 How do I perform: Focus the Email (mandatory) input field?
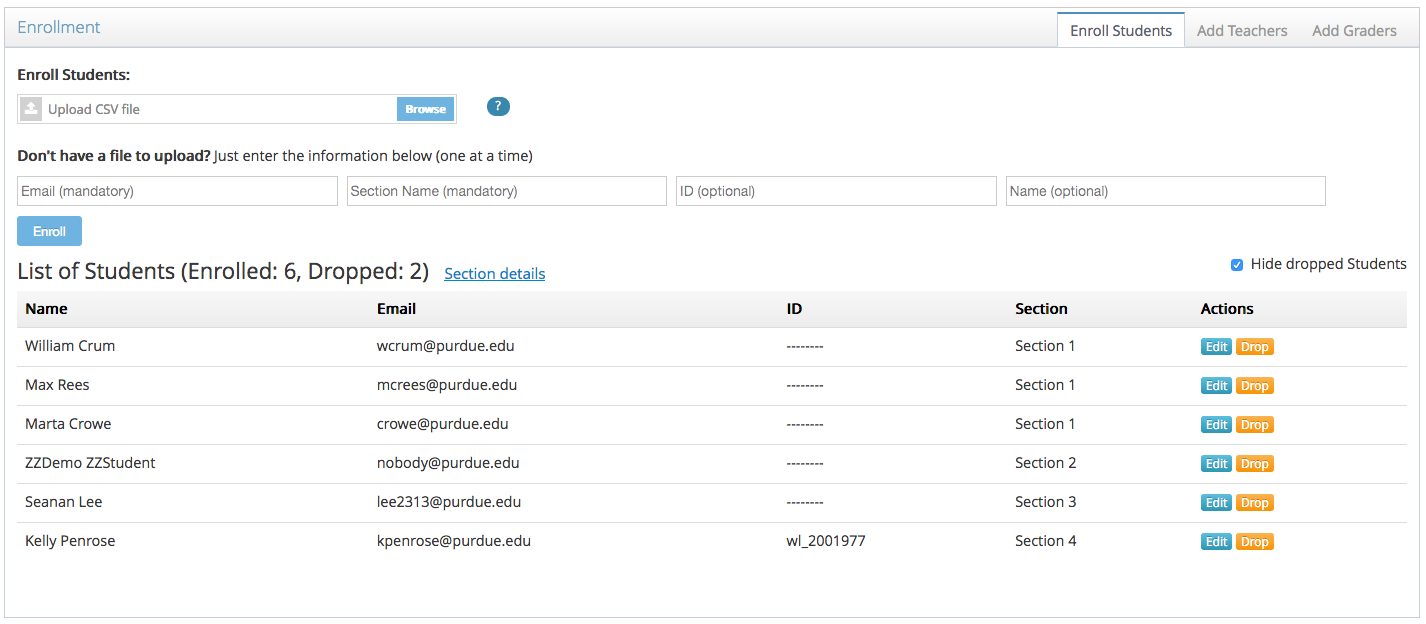[x=177, y=191]
